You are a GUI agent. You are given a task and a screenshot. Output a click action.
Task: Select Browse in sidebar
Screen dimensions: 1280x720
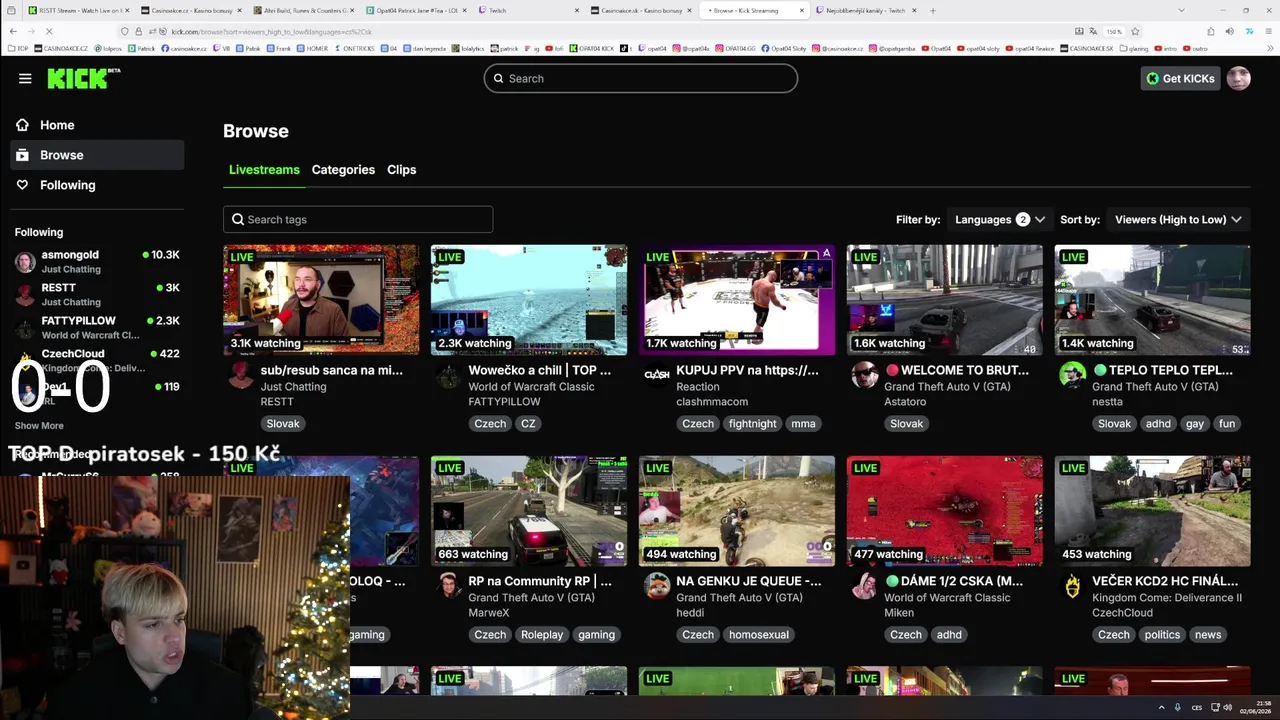[x=97, y=155]
